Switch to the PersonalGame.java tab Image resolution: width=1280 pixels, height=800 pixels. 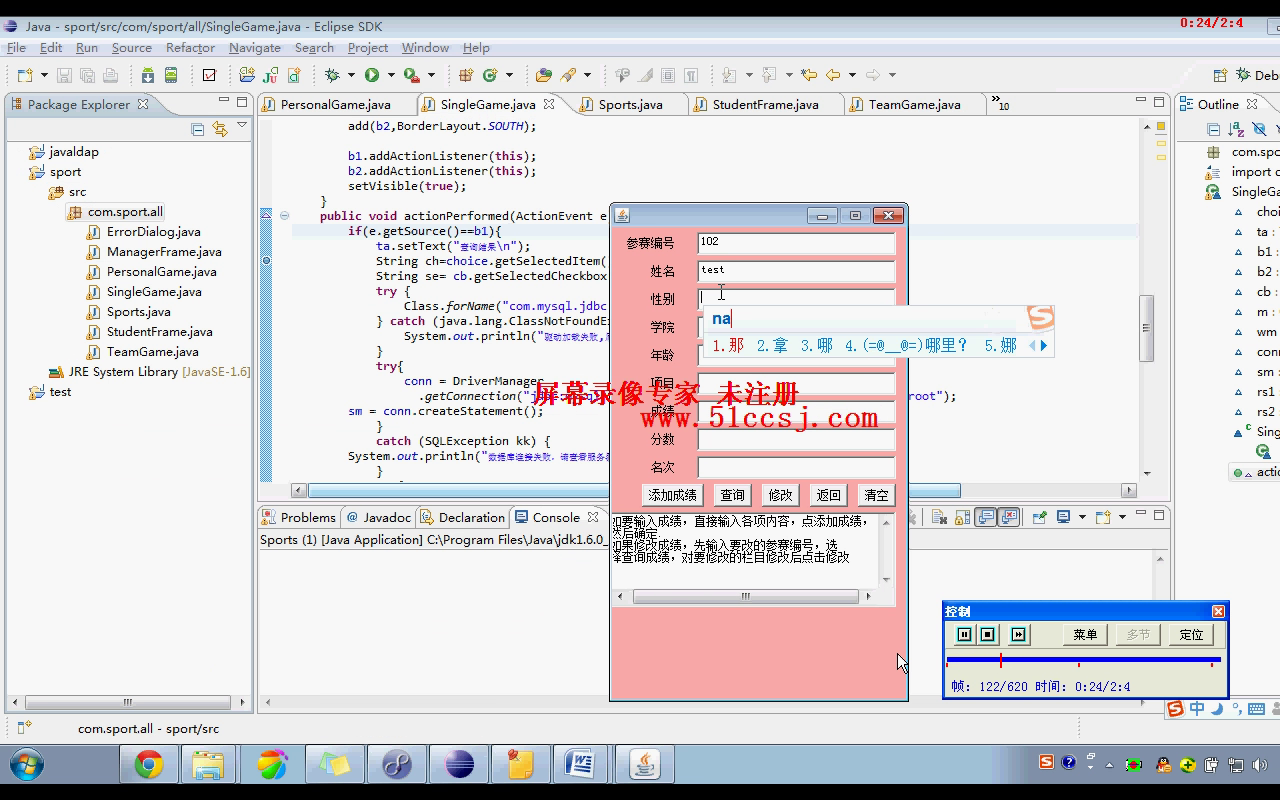(x=336, y=104)
